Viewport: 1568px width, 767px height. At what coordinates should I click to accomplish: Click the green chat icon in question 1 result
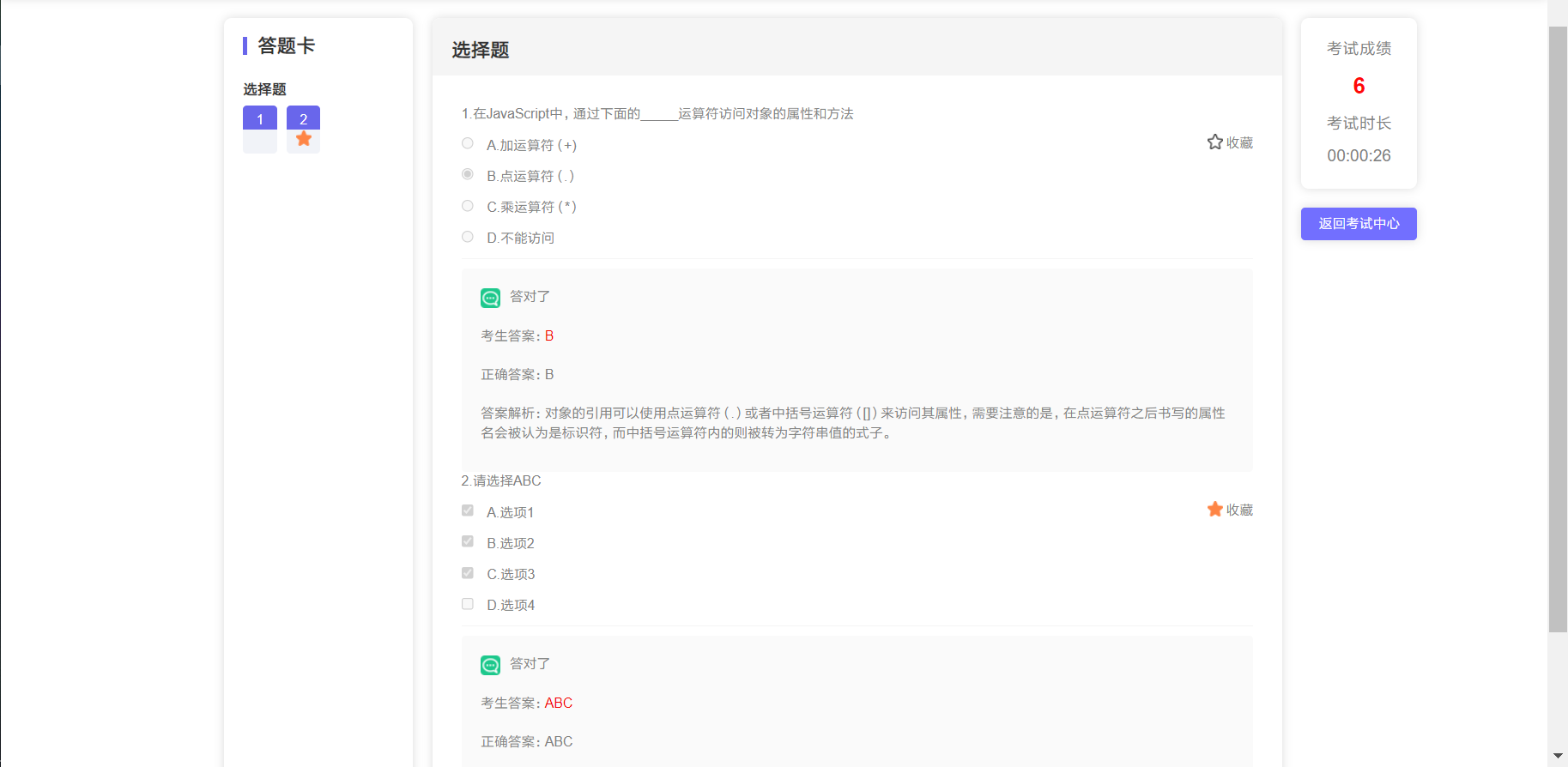pyautogui.click(x=490, y=298)
